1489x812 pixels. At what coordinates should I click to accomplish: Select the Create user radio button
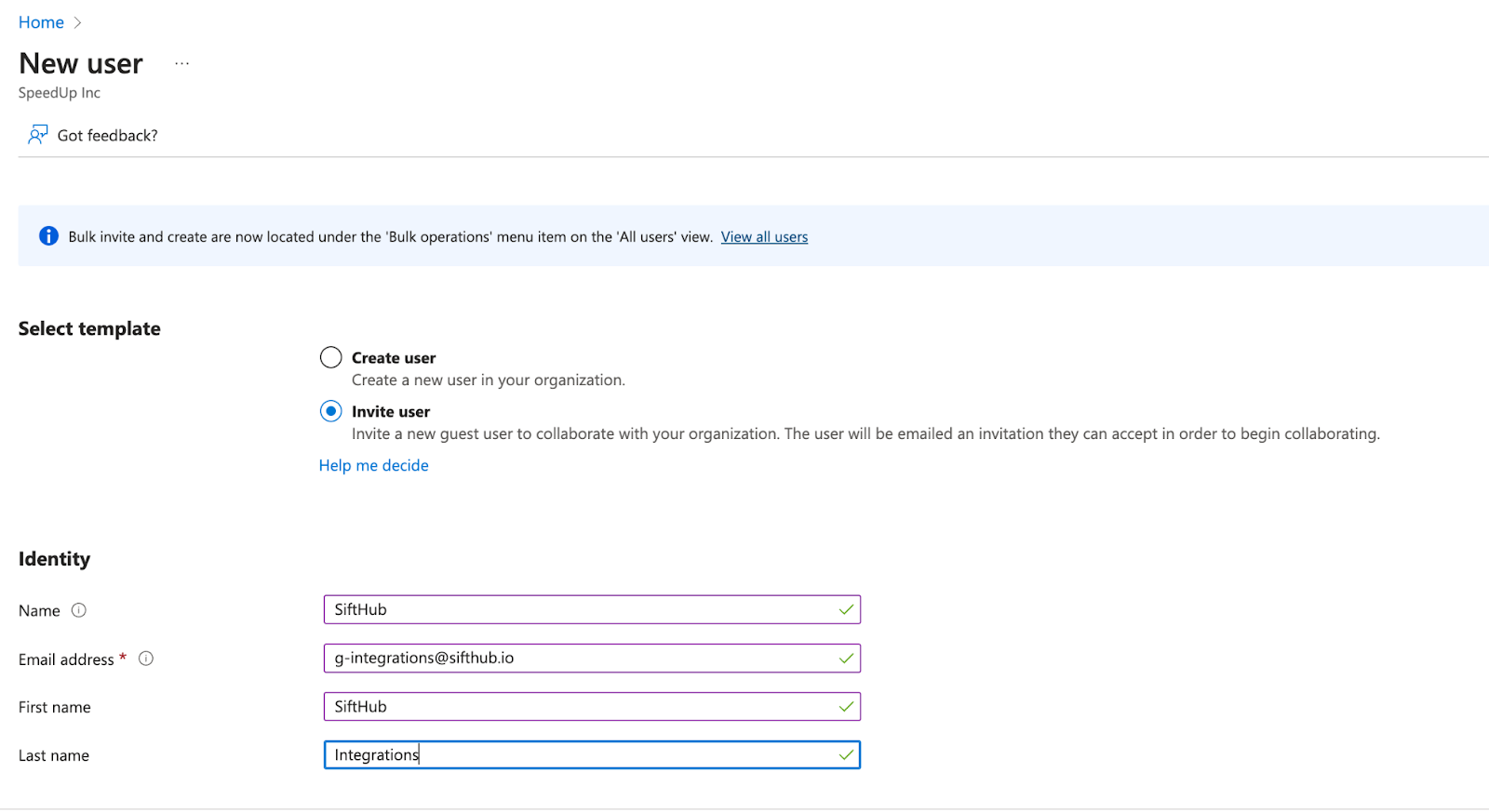pyautogui.click(x=330, y=358)
